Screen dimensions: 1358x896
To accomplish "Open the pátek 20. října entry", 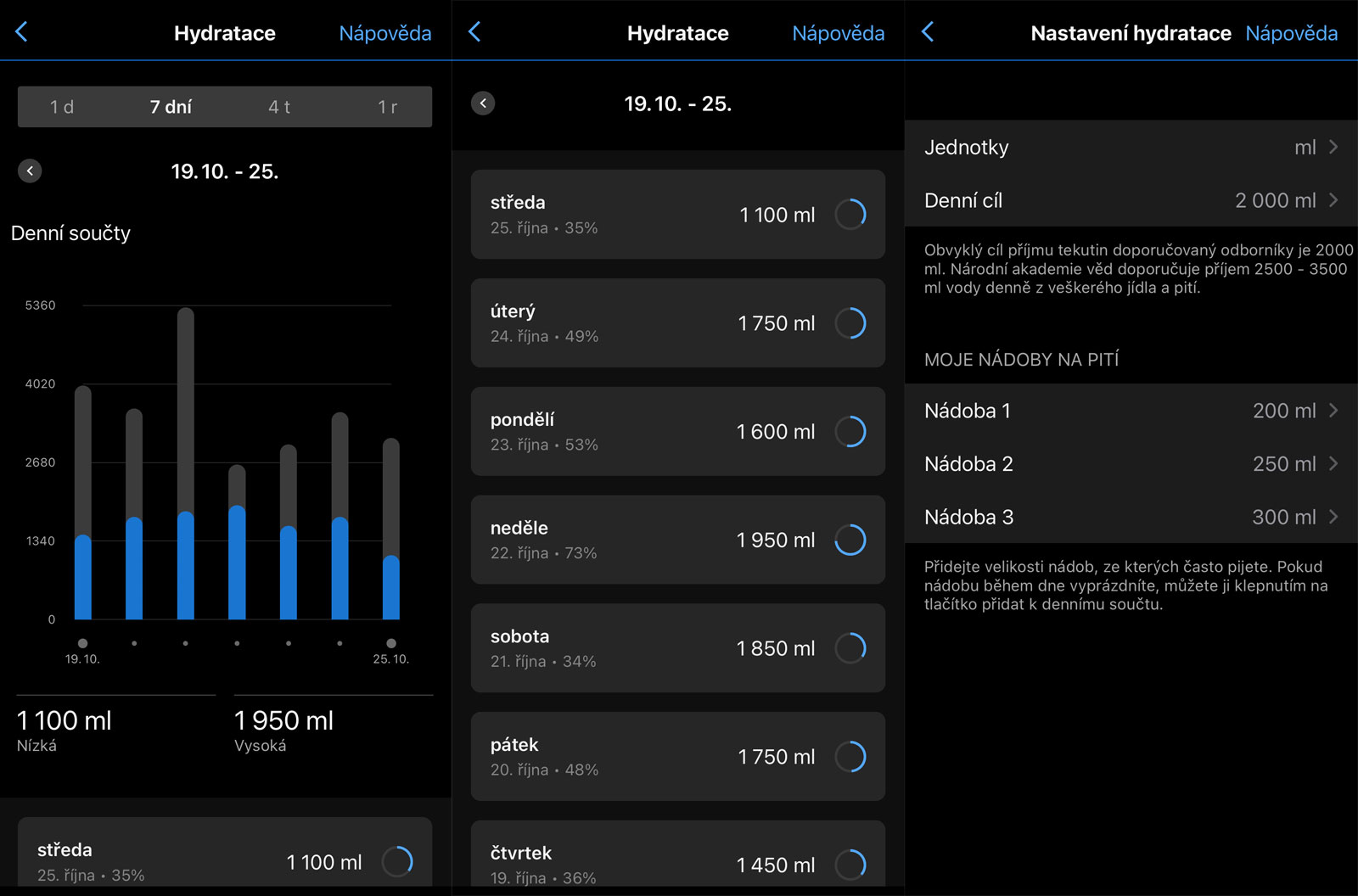I will click(678, 757).
